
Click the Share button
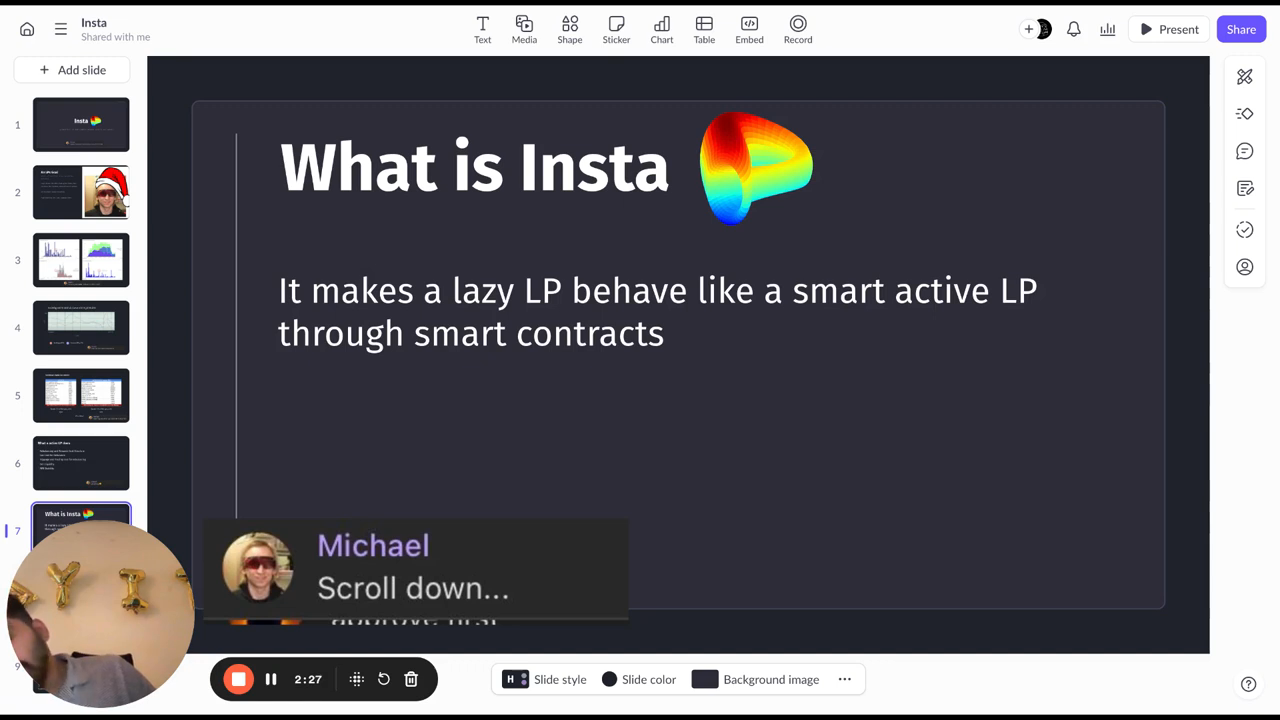coord(1241,30)
